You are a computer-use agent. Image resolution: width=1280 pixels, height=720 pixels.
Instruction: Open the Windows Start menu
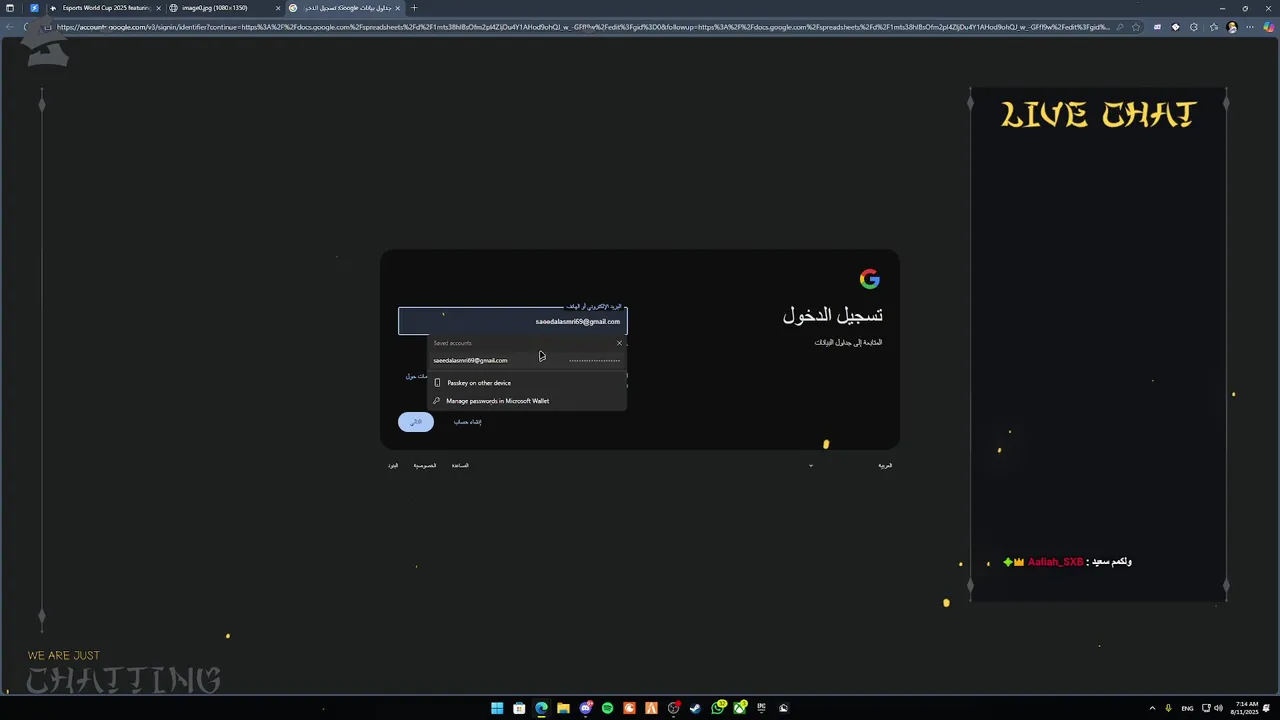pos(497,708)
